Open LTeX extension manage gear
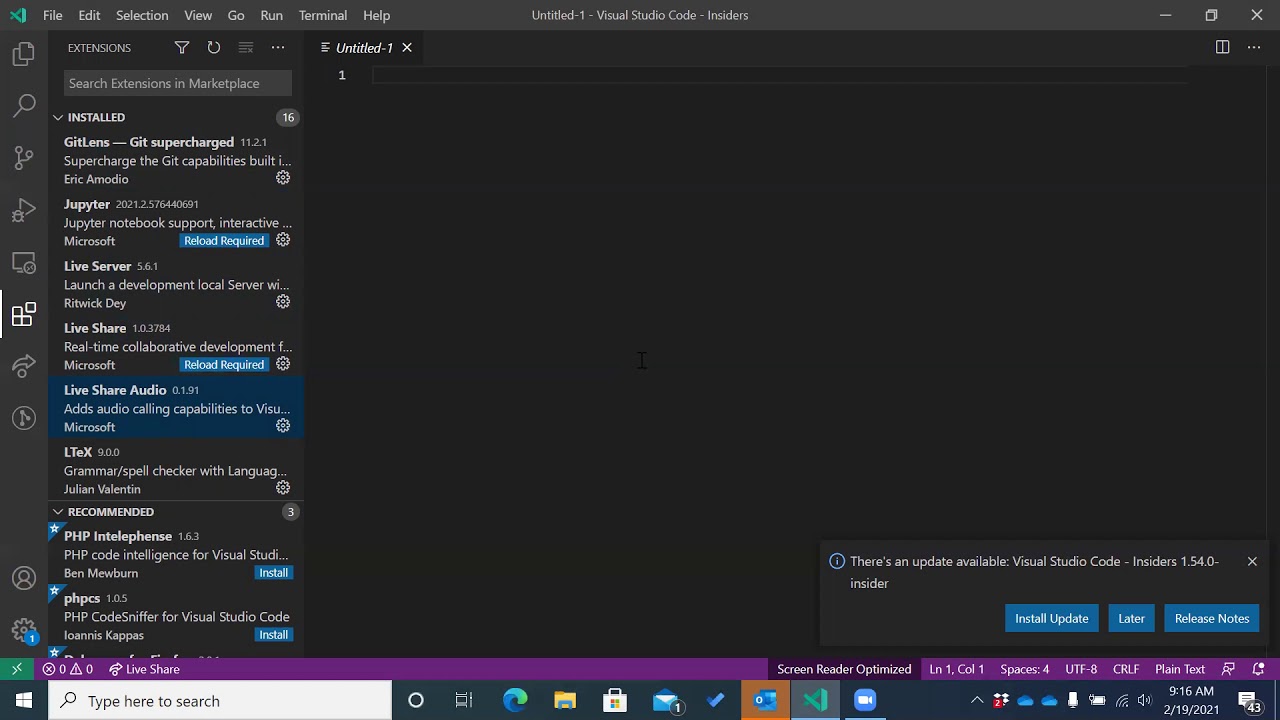This screenshot has height=720, width=1280. pos(283,488)
